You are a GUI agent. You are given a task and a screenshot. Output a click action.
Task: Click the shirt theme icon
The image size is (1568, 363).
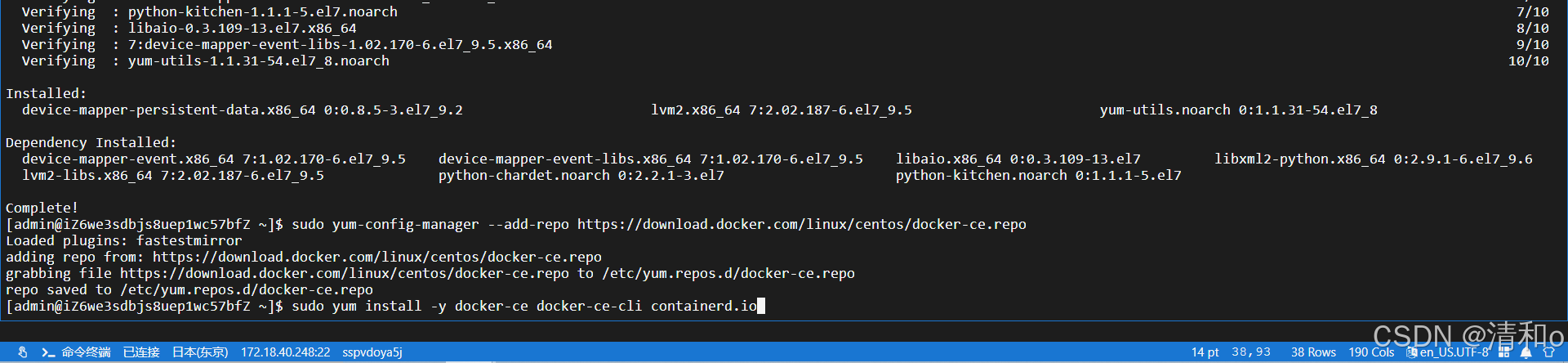(x=1548, y=352)
